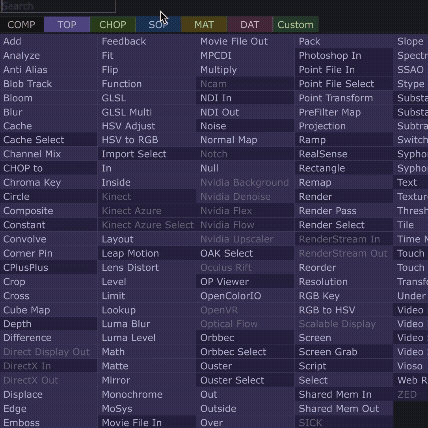Pick the Shared Mem In operator
The width and height of the screenshot is (428, 428).
click(x=344, y=395)
